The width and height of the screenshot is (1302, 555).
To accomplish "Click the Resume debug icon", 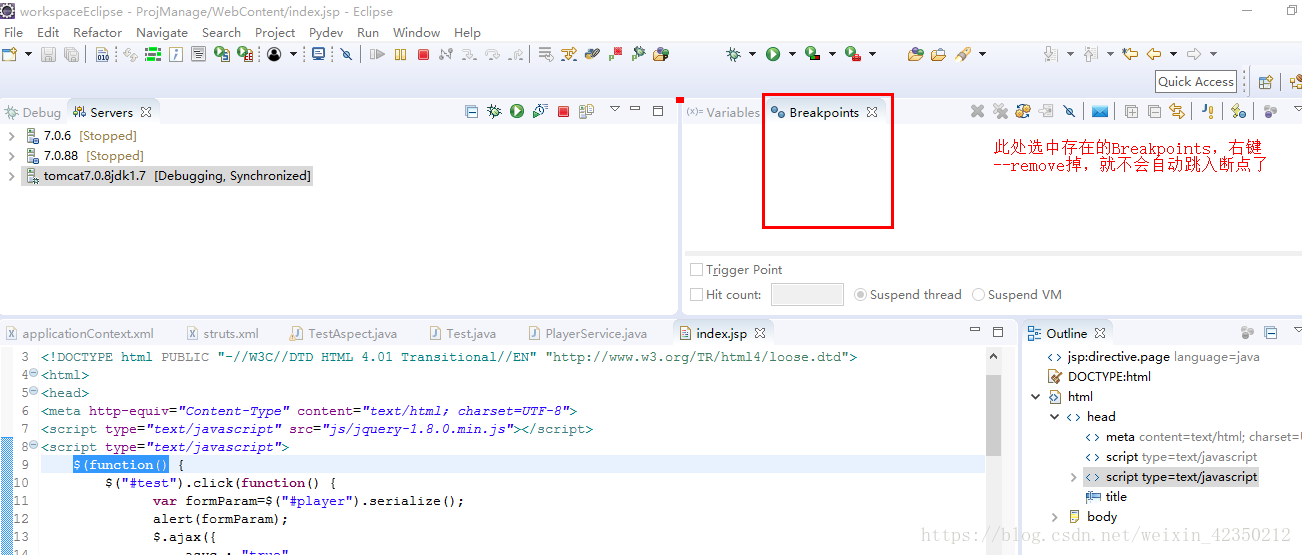I will pos(377,54).
